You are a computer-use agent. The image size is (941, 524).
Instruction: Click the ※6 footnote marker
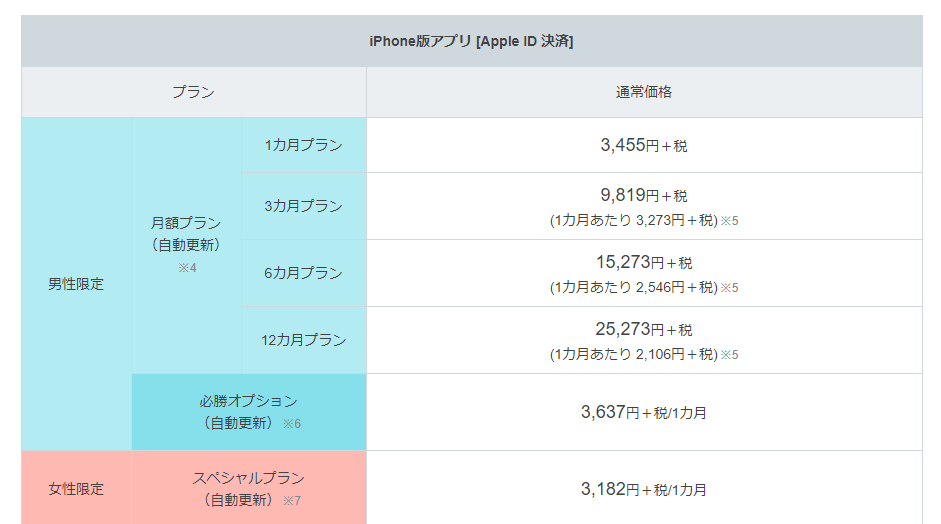[x=292, y=424]
